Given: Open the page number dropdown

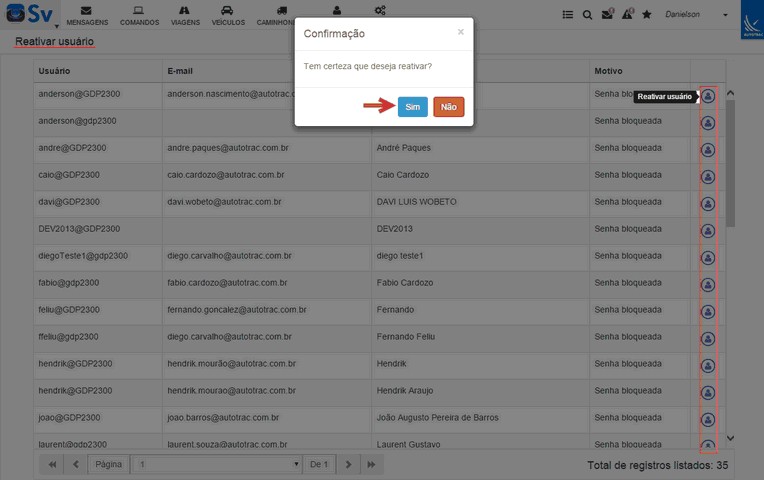Looking at the screenshot, I should pos(217,464).
